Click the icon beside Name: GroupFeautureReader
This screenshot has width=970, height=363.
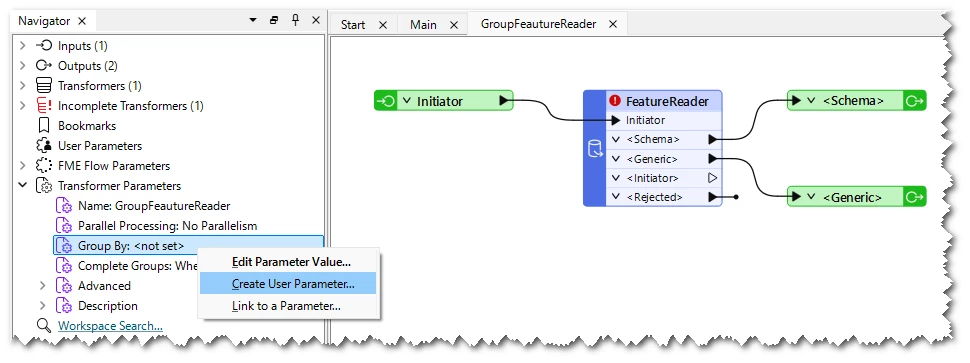tap(64, 206)
